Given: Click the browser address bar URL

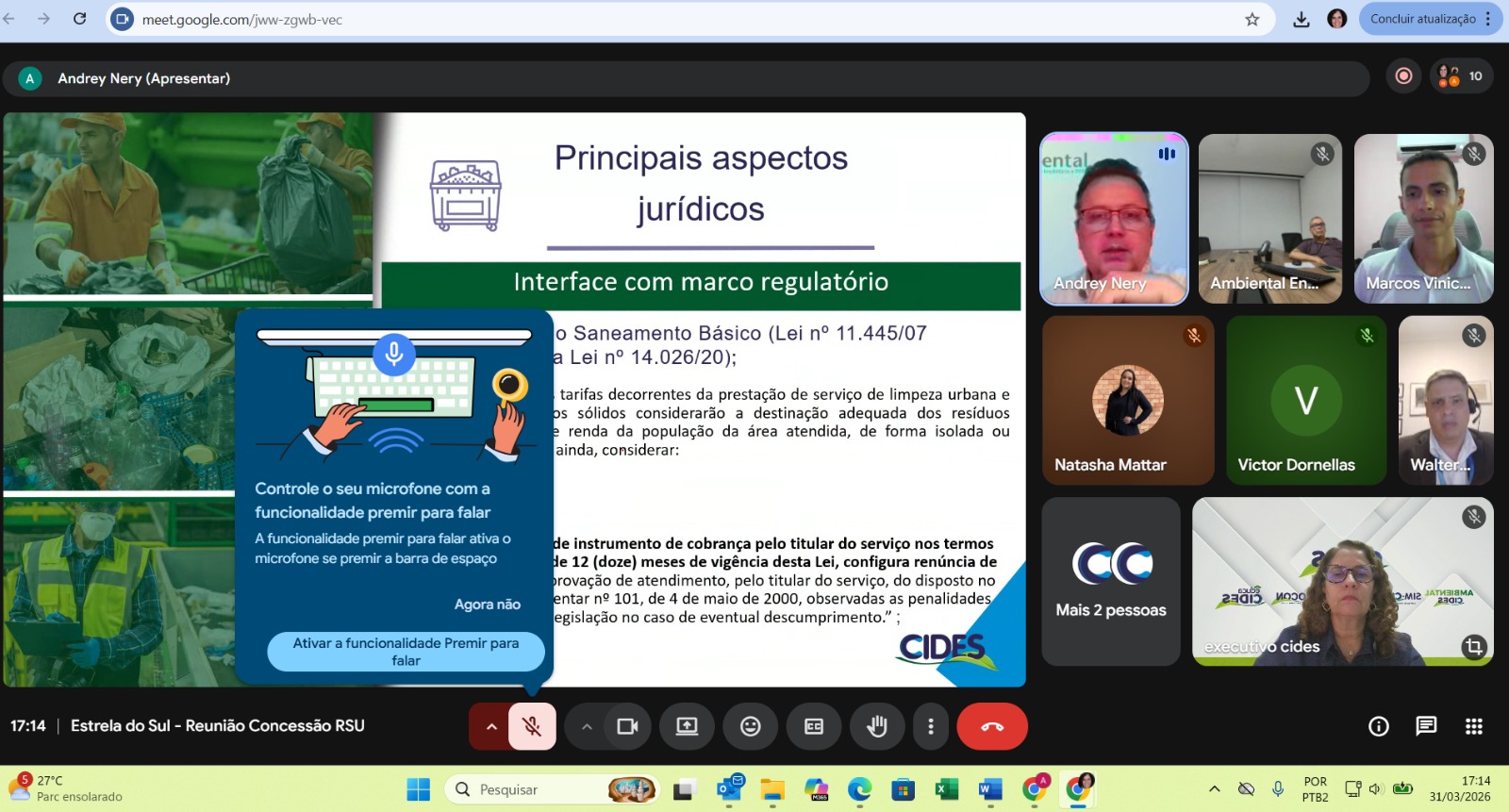Looking at the screenshot, I should pyautogui.click(x=242, y=20).
